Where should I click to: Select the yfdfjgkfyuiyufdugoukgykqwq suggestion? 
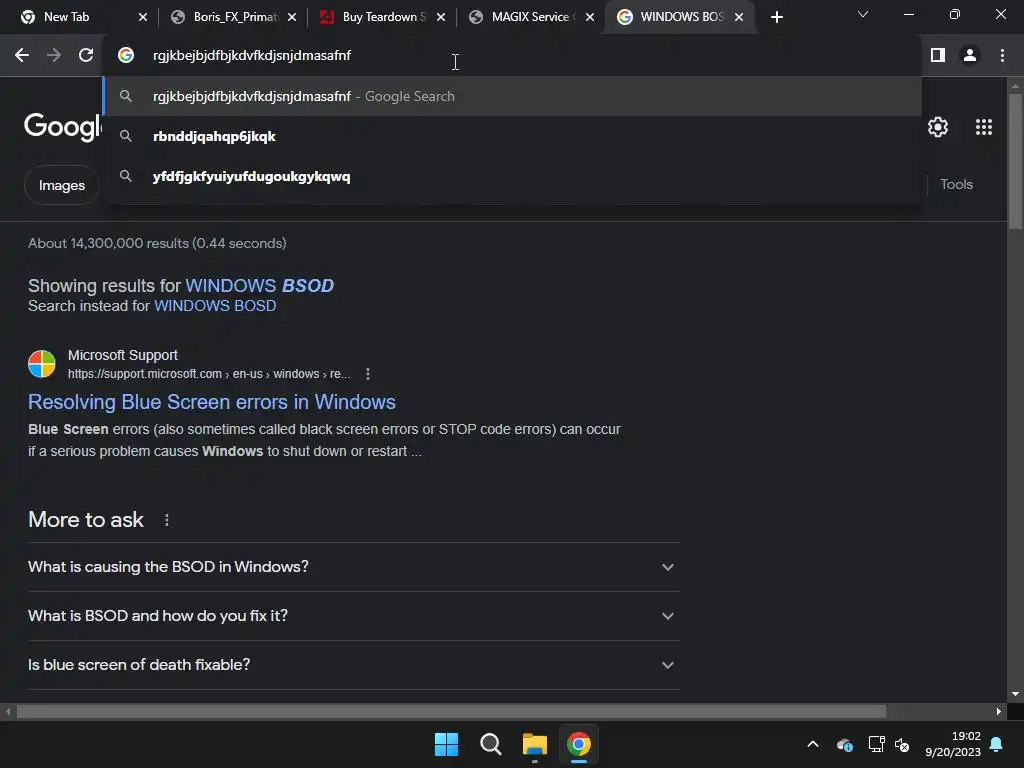[512, 177]
